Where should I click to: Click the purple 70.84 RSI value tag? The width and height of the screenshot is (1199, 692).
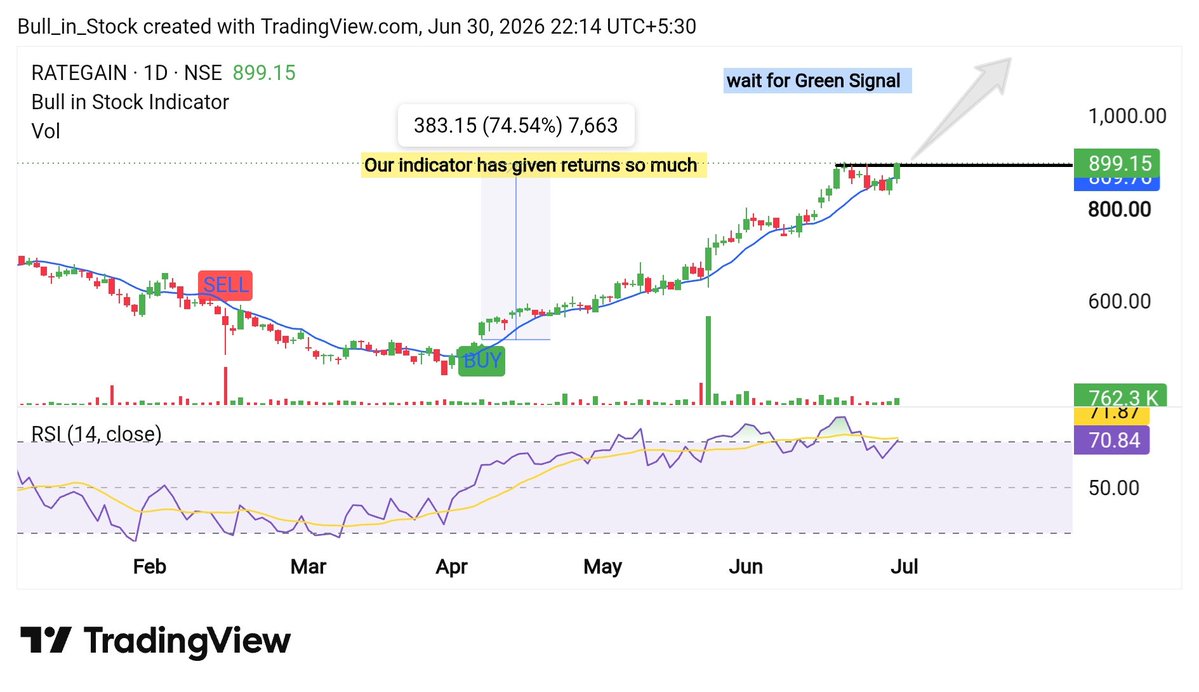(1111, 440)
